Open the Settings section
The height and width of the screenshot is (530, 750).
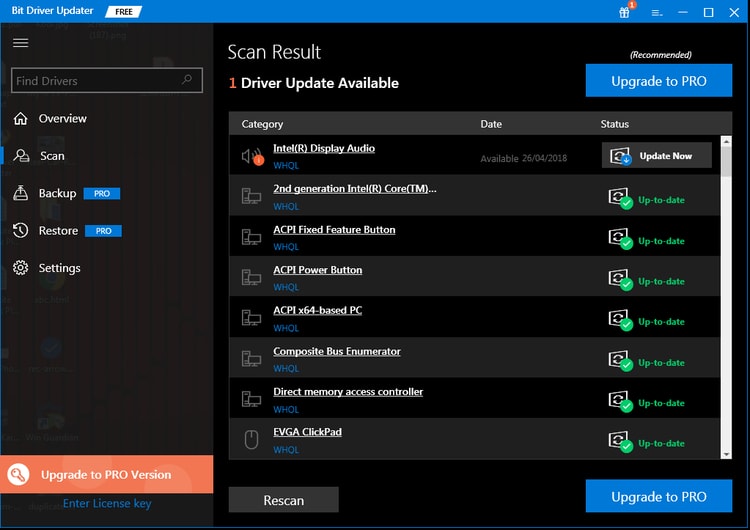[x=59, y=268]
